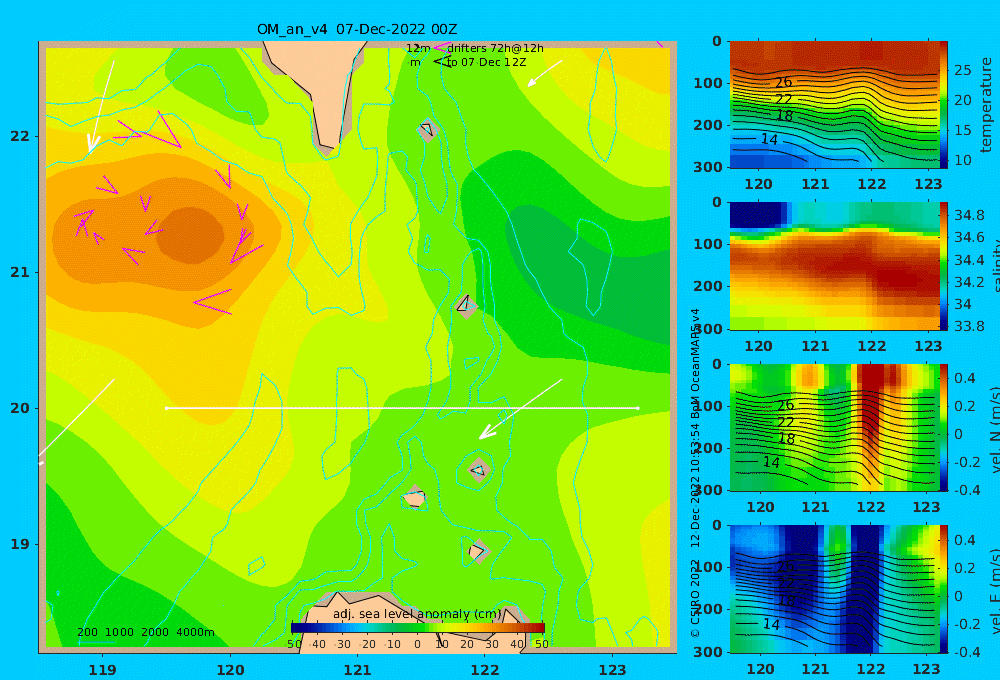This screenshot has height=680, width=1000.
Task: Click the '200 1000 2000 4000m' depth legend
Action: [145, 632]
